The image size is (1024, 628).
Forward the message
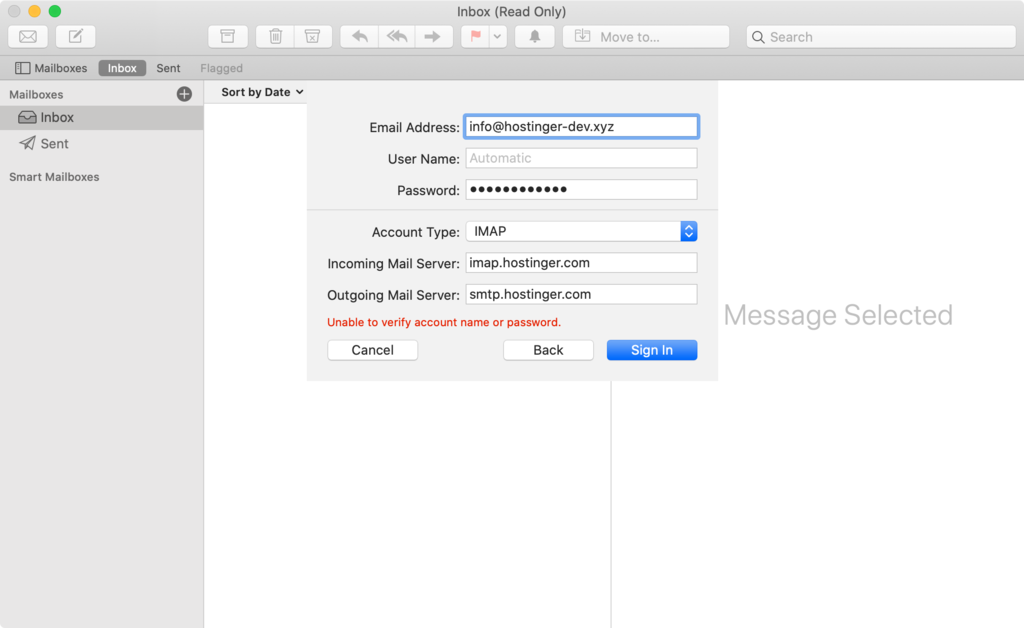[x=433, y=36]
